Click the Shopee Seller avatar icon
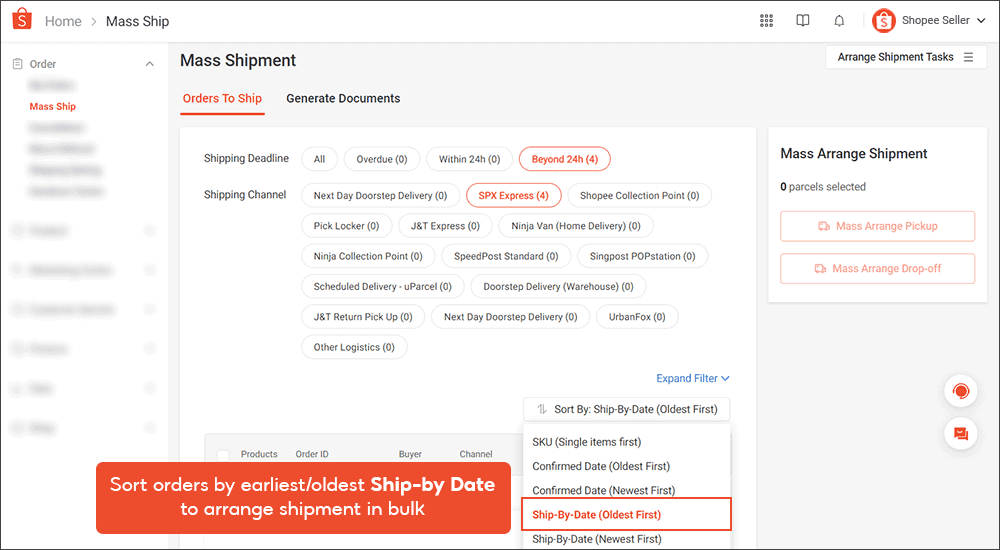1000x550 pixels. (x=884, y=20)
